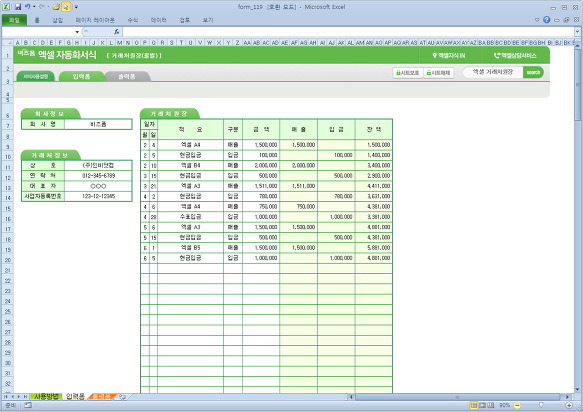
Task: Click the highlighted pointer icon in quick access toolbar
Action: [66, 7]
